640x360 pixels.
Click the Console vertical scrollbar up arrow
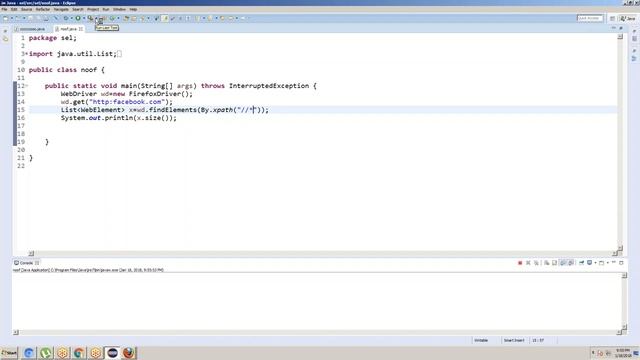(624, 276)
